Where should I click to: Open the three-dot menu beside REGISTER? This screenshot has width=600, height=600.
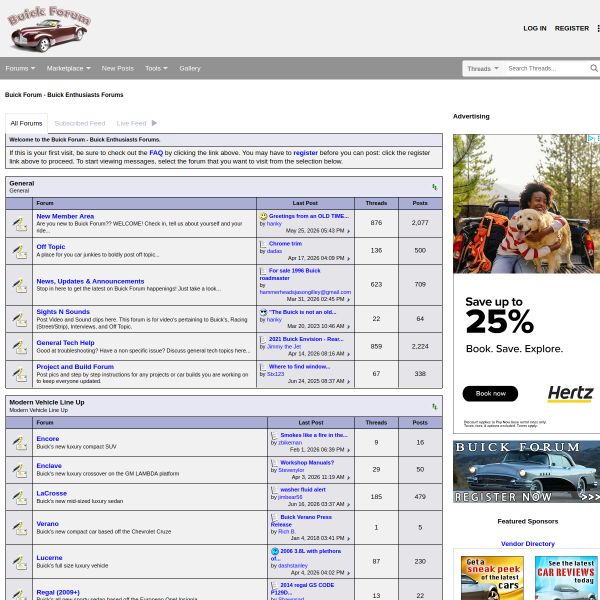pos(598,28)
